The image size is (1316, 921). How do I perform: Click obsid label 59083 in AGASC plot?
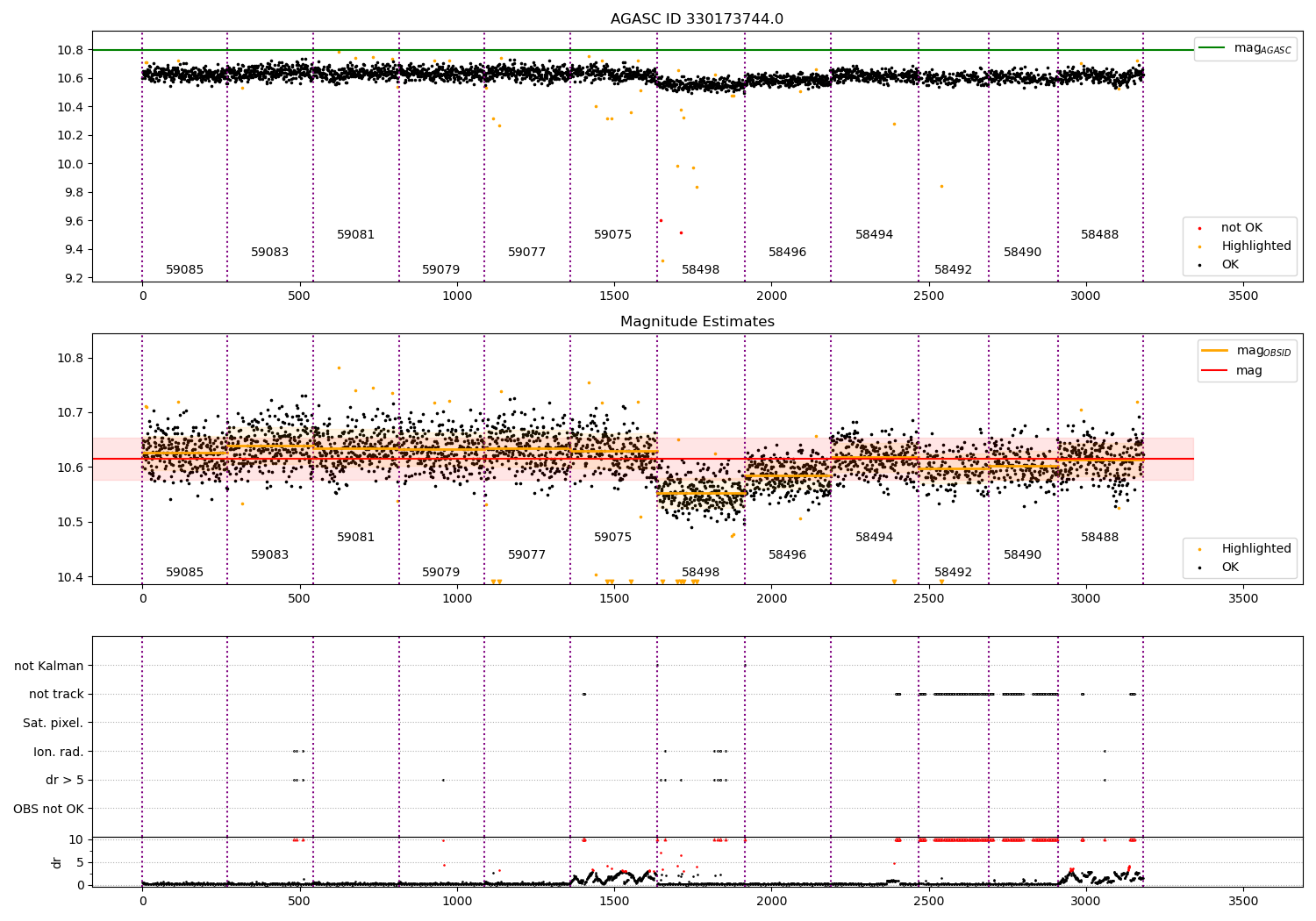coord(269,253)
